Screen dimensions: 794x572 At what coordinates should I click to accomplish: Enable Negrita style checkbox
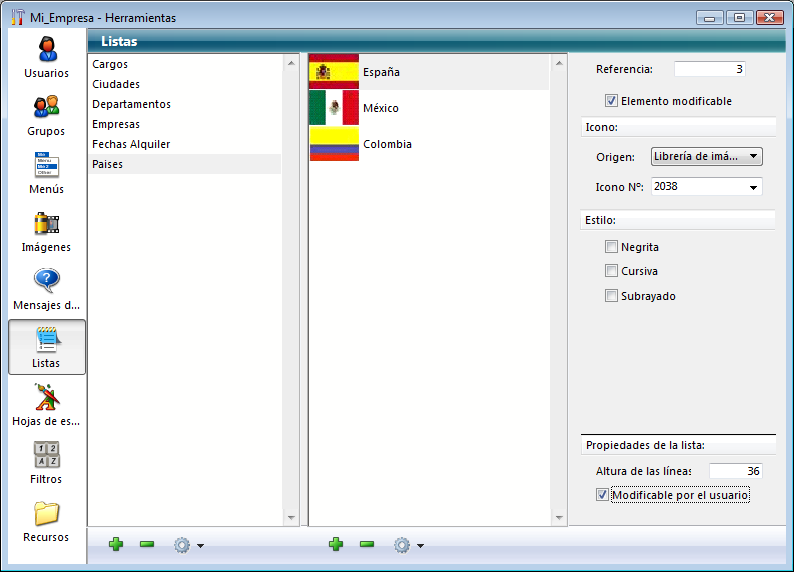(611, 247)
